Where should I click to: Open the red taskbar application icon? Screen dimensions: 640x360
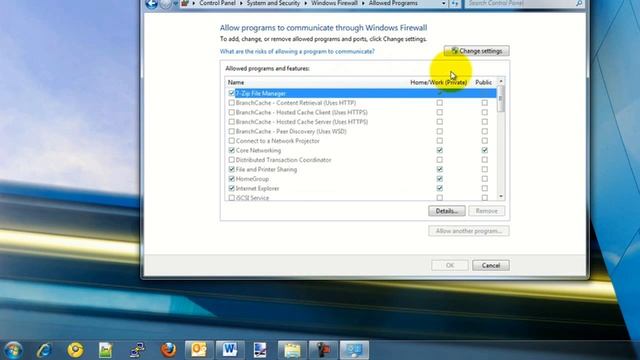323,351
